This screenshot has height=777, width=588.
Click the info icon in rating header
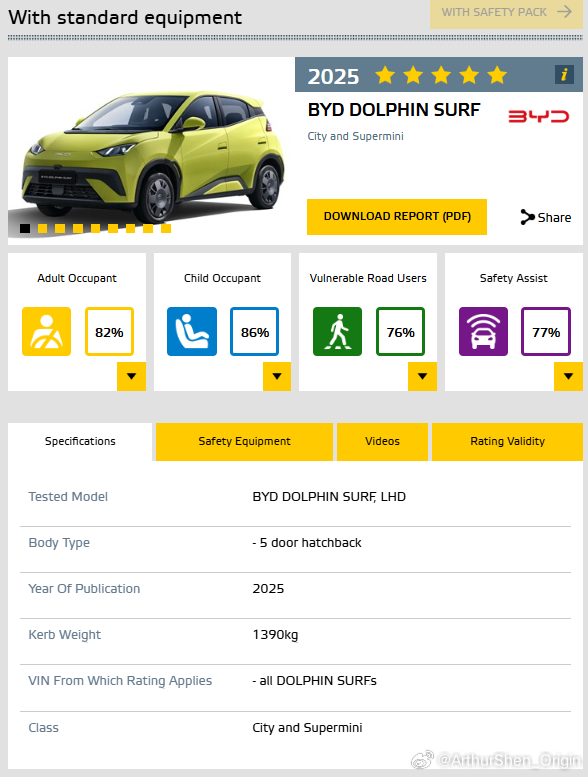coord(564,75)
